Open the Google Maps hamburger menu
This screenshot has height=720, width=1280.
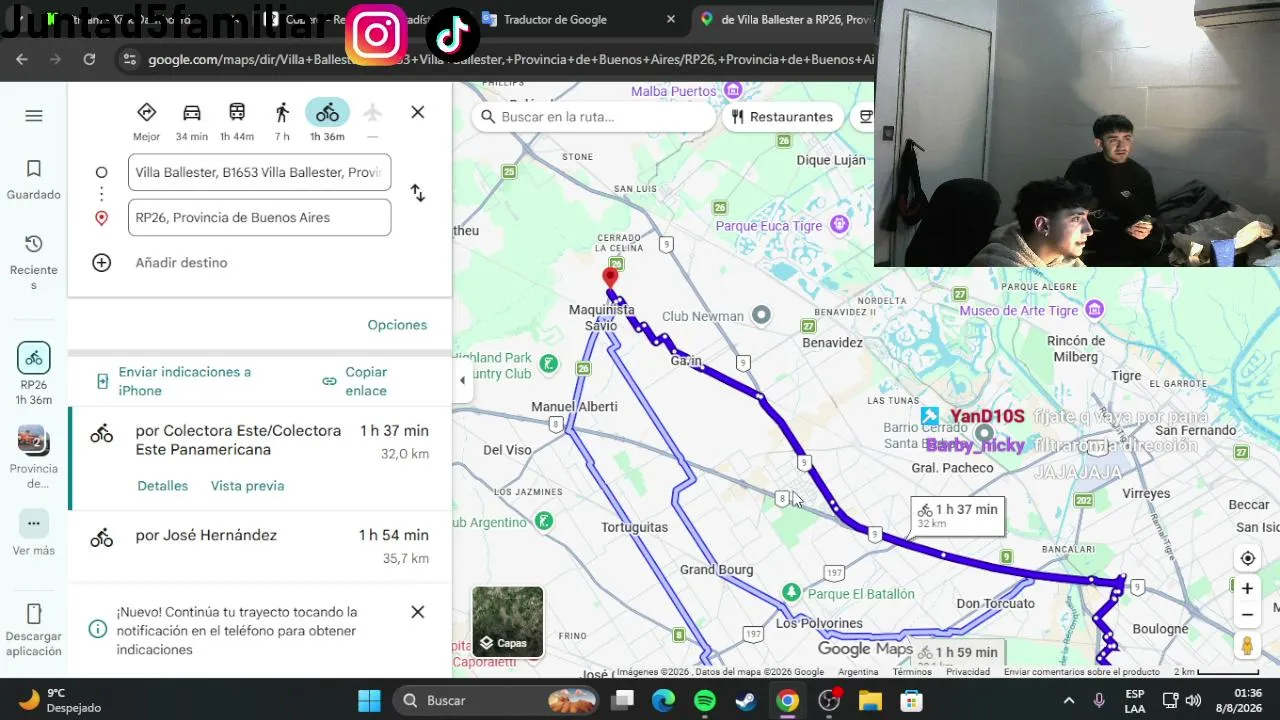pyautogui.click(x=34, y=116)
